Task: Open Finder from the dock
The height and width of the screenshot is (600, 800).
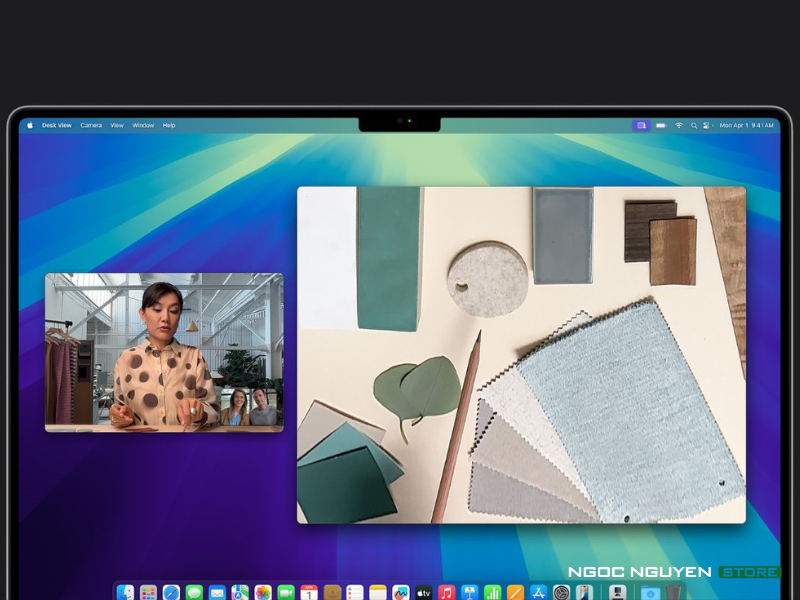Action: 125,593
